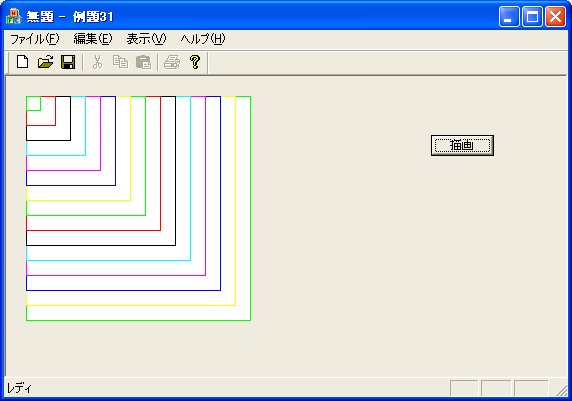
Task: Save using the floppy disk icon
Action: click(68, 62)
